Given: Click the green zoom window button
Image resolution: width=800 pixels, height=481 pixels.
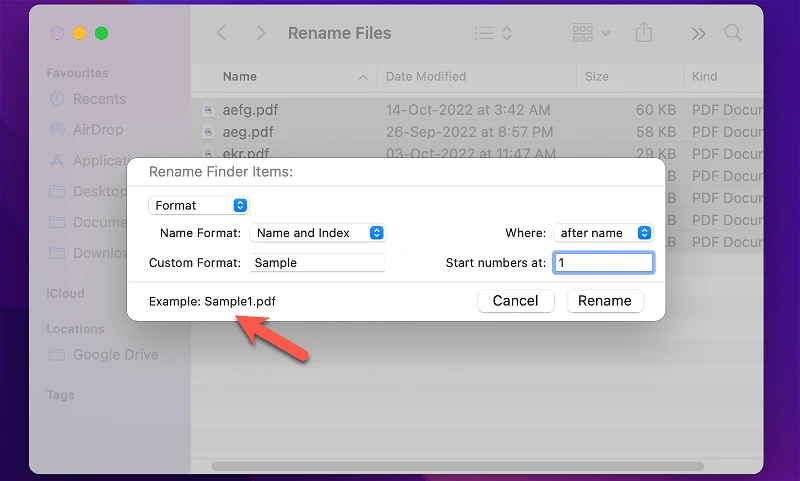Looking at the screenshot, I should 102,33.
